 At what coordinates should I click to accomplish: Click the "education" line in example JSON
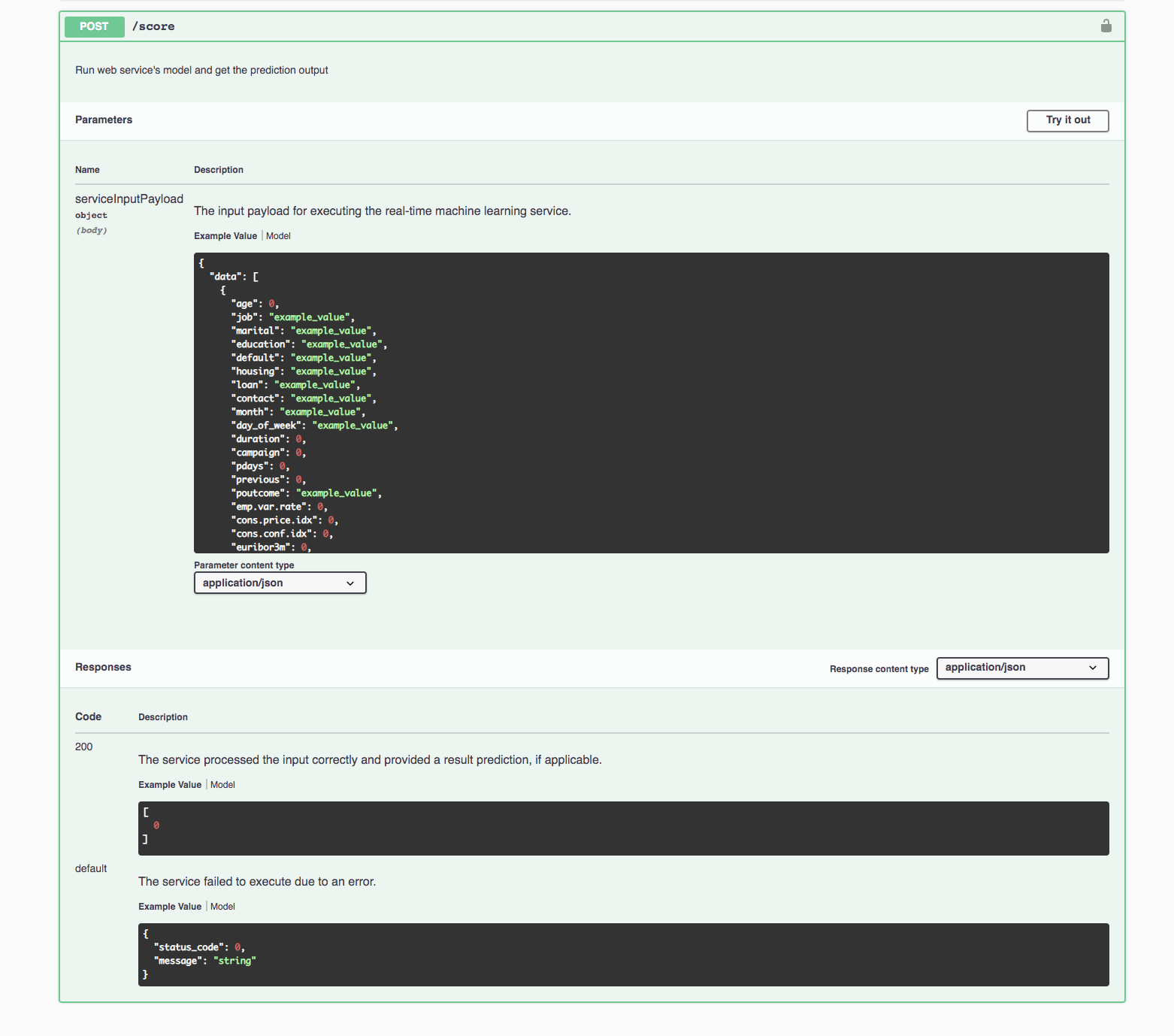309,344
